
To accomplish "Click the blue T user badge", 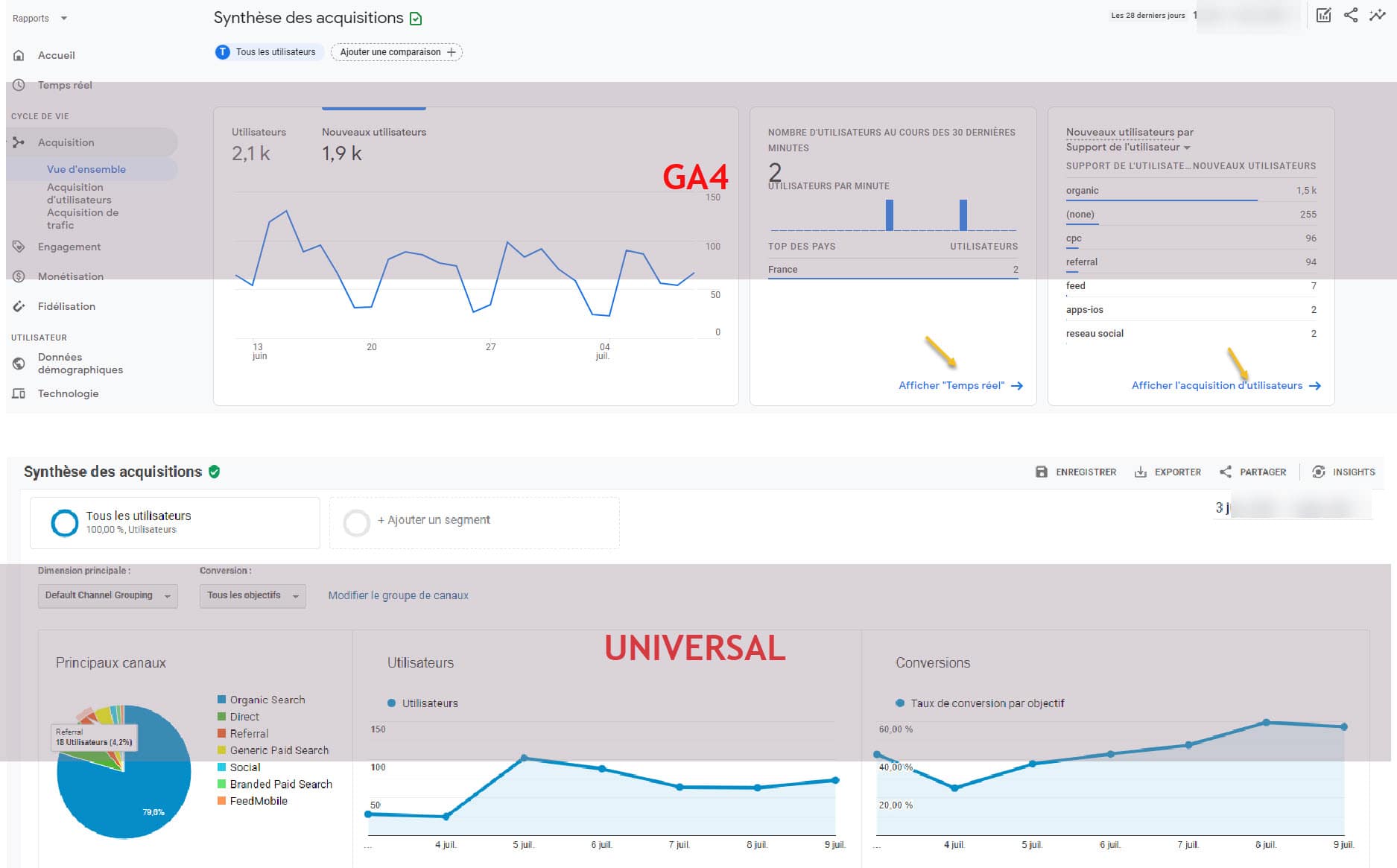I will pos(223,52).
